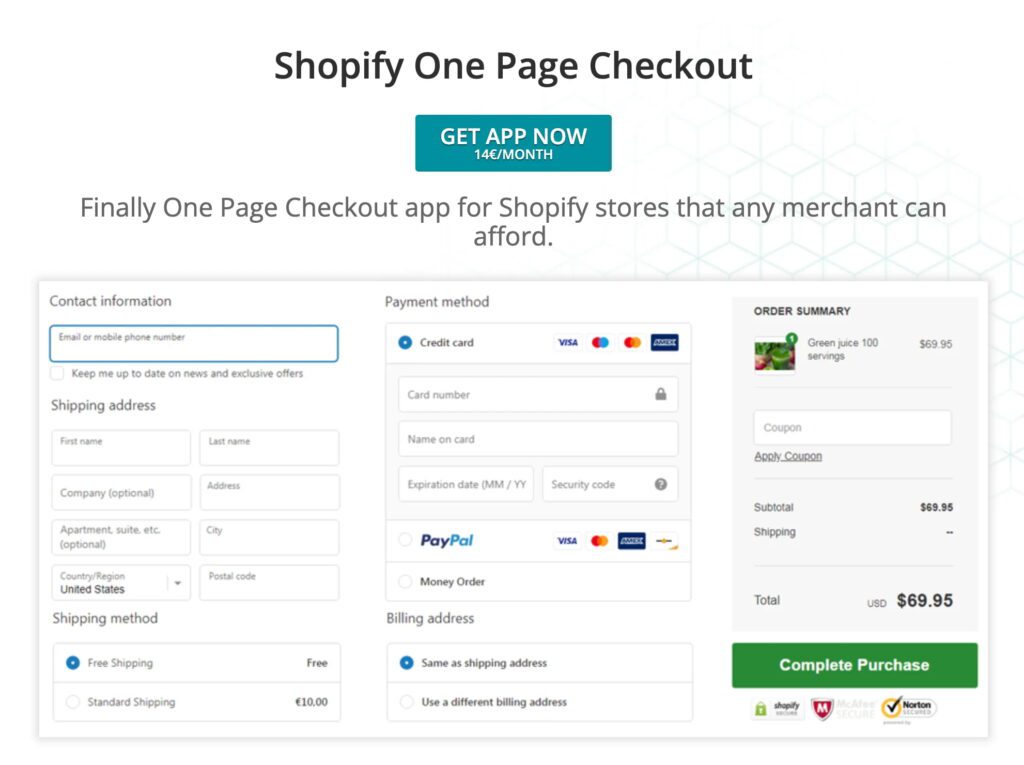Select Use a different billing address
Image resolution: width=1024 pixels, height=765 pixels.
(x=406, y=702)
